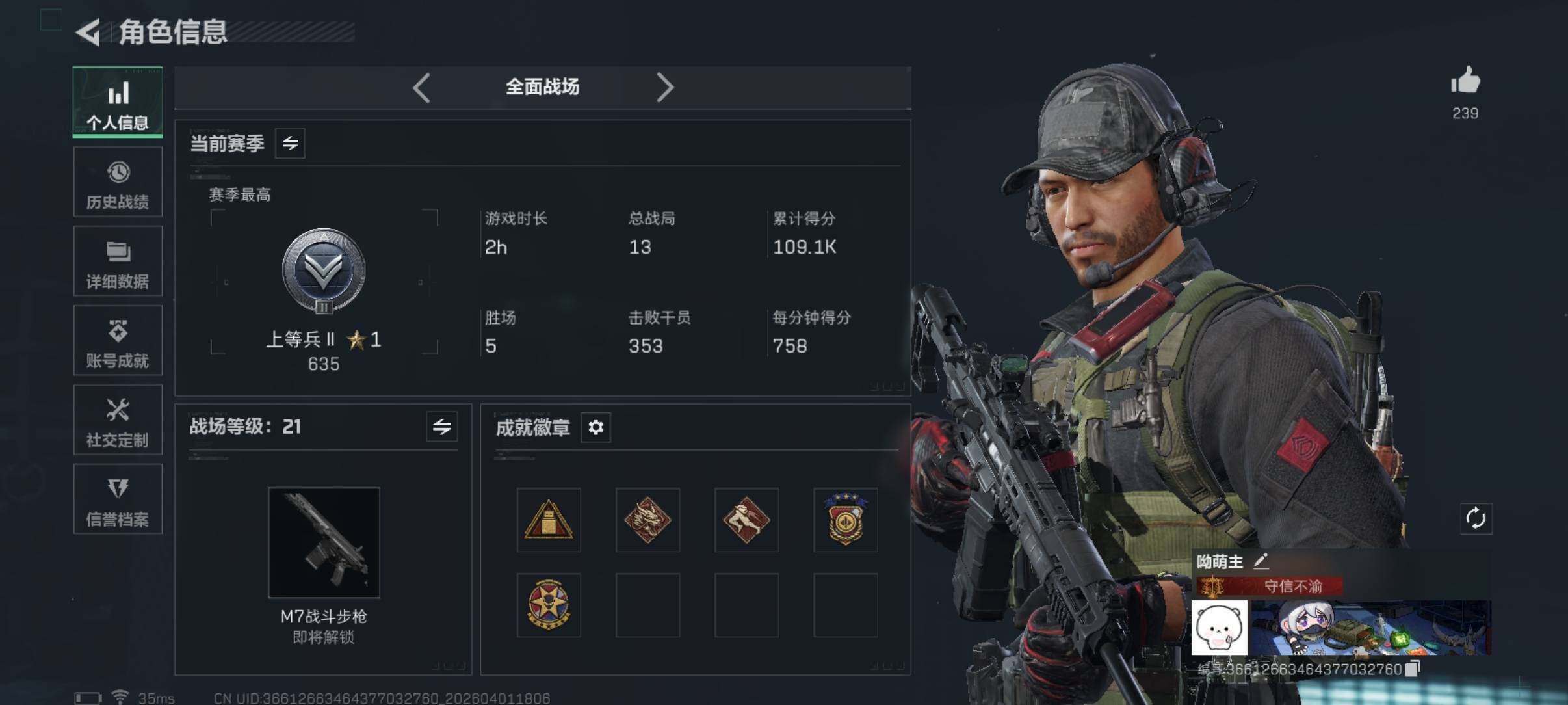Select the red triangle achievement badge

pos(549,520)
